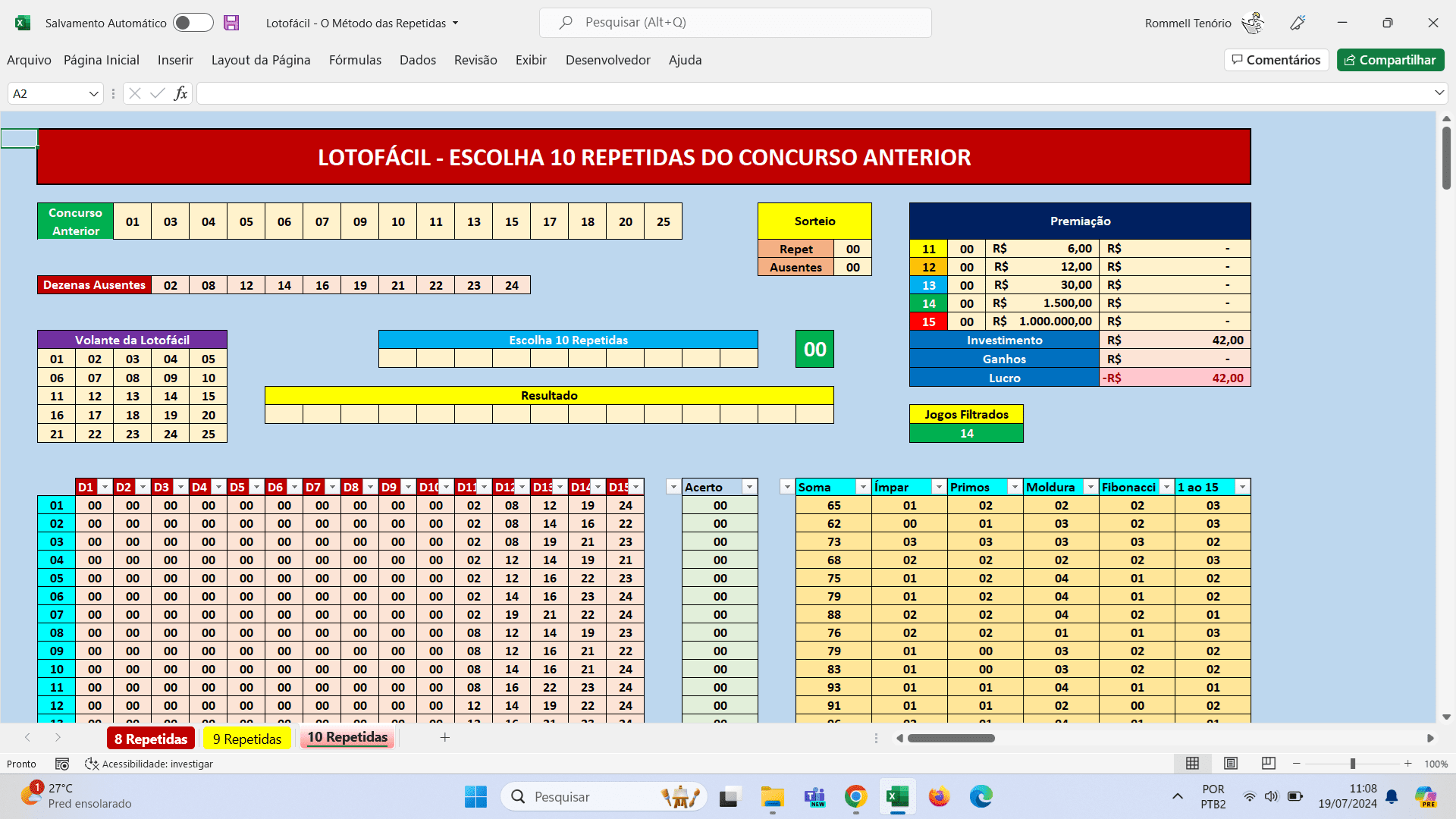Viewport: 1456px width, 819px height.
Task: Open the Comentários button
Action: coord(1276,60)
